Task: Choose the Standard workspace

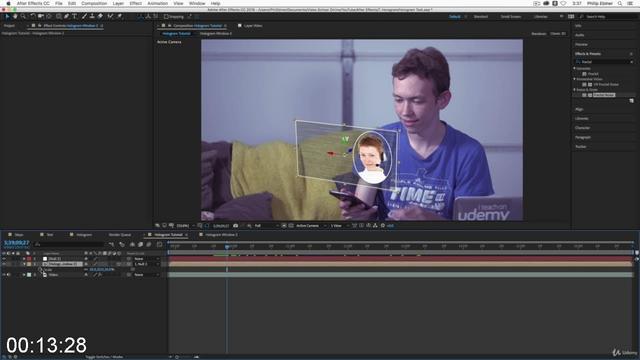Action: point(481,17)
